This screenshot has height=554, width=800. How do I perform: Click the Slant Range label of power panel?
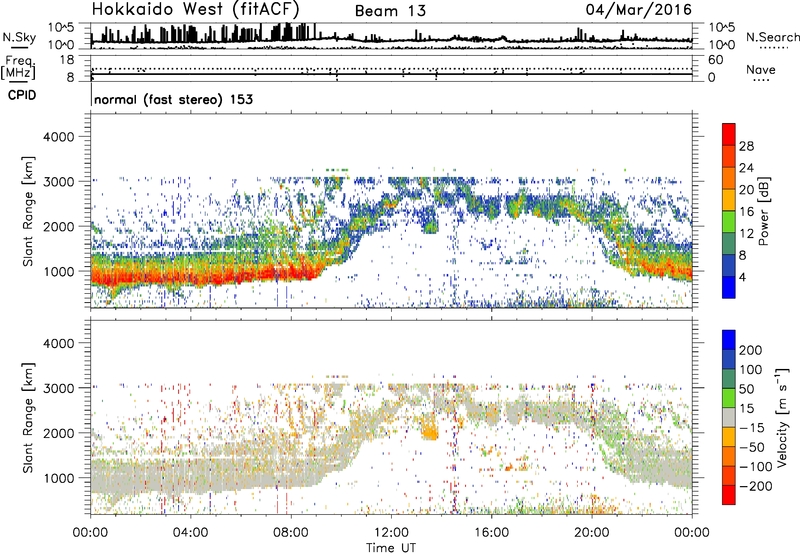pos(28,211)
